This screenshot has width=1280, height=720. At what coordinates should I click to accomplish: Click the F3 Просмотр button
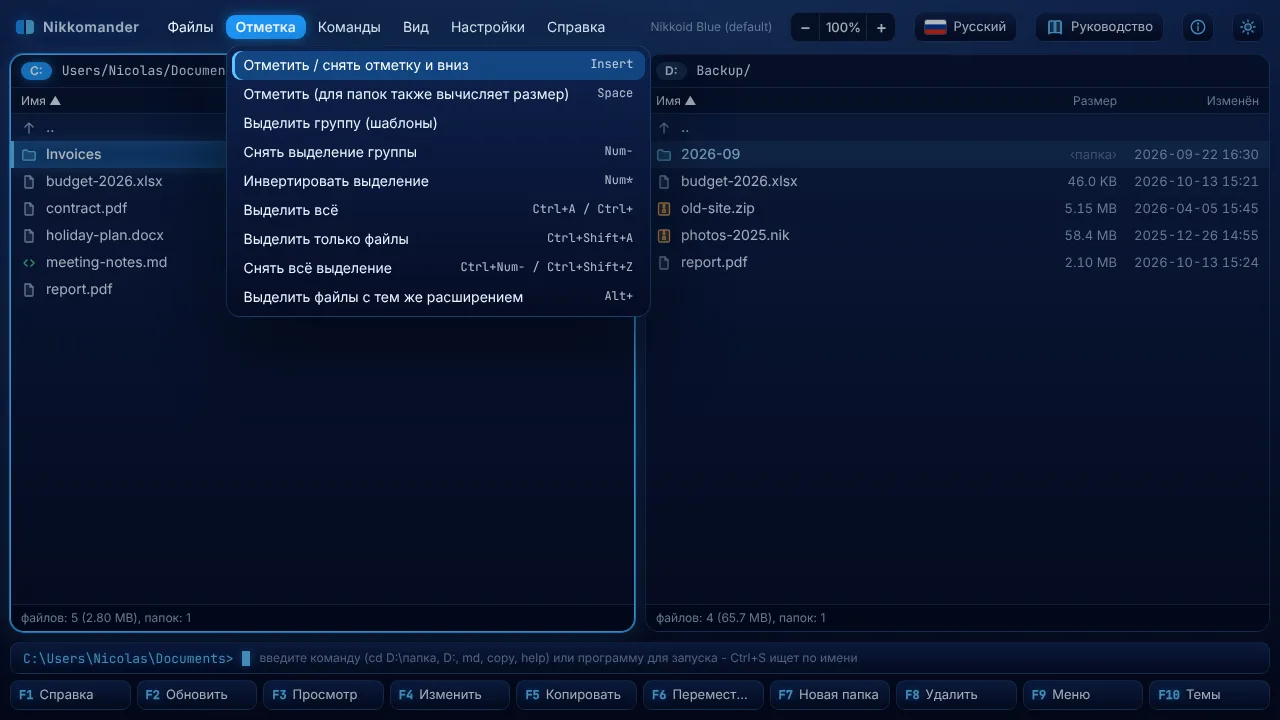pos(324,694)
